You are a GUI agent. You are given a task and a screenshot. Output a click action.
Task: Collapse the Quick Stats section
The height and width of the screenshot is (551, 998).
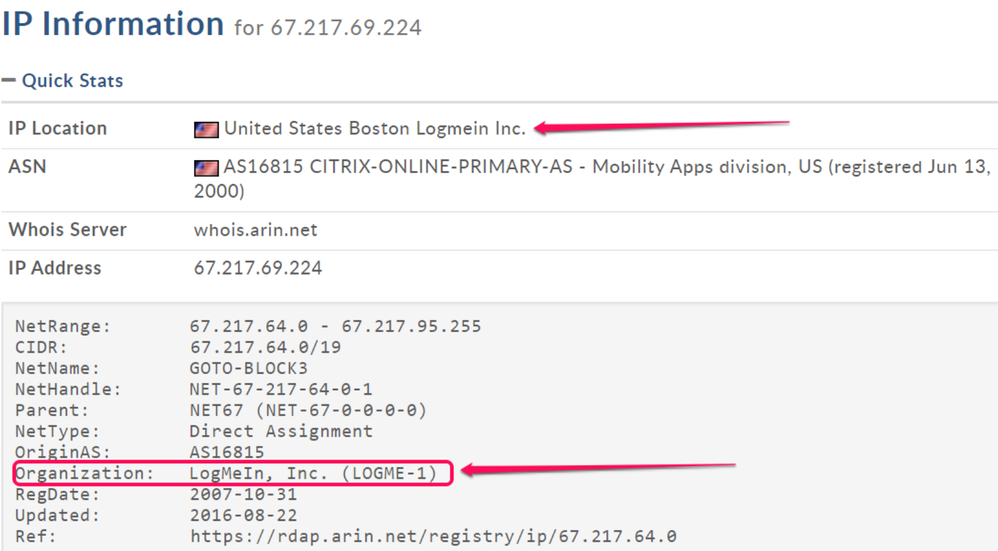click(72, 81)
